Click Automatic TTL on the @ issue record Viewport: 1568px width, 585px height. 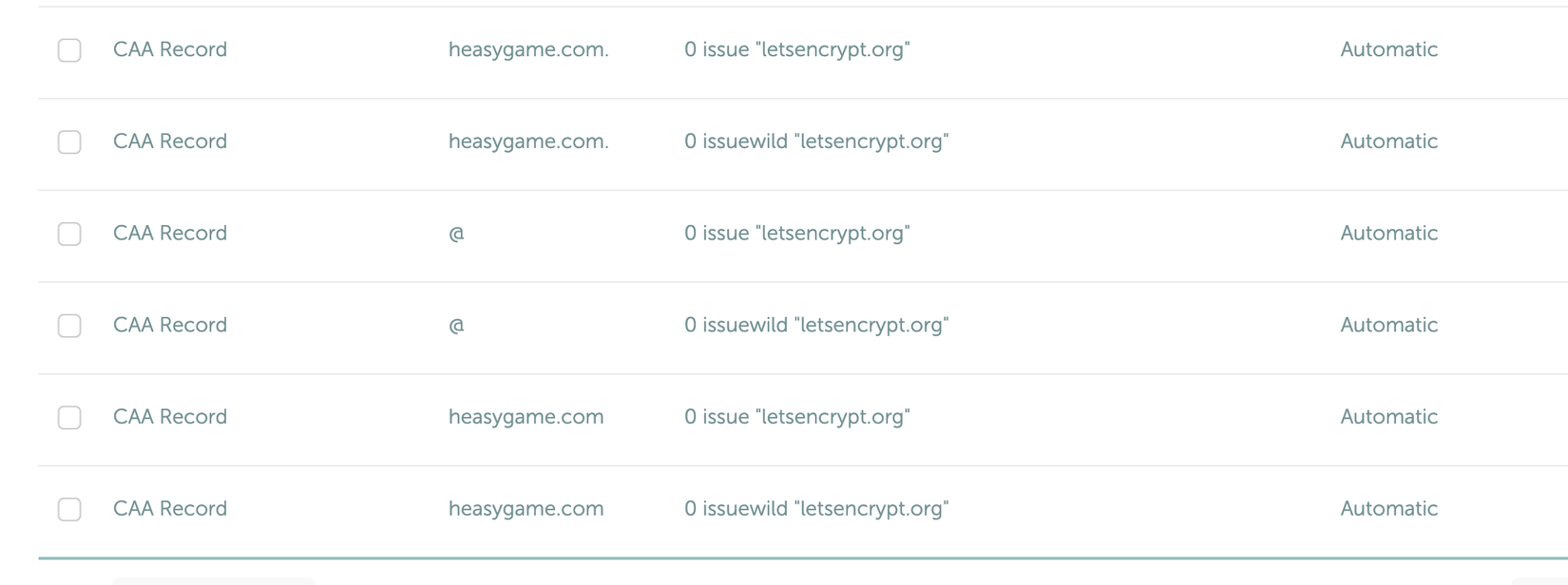(x=1388, y=234)
